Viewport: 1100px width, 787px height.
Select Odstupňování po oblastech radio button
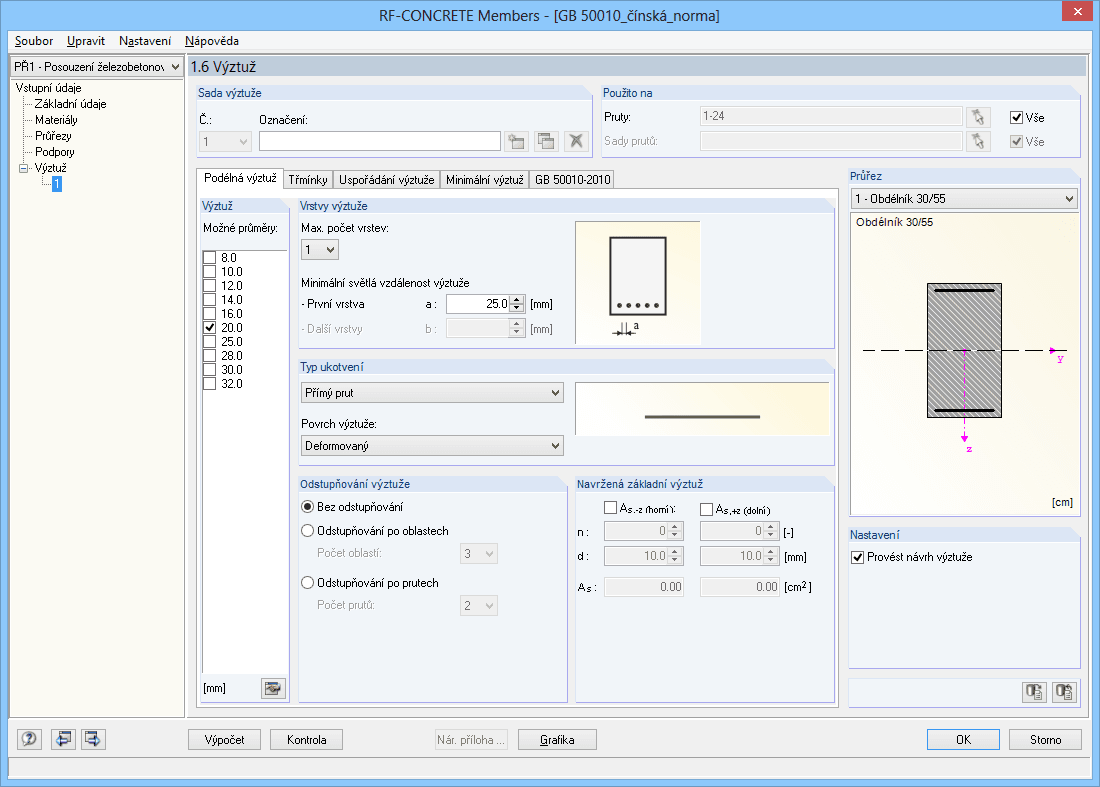(307, 531)
